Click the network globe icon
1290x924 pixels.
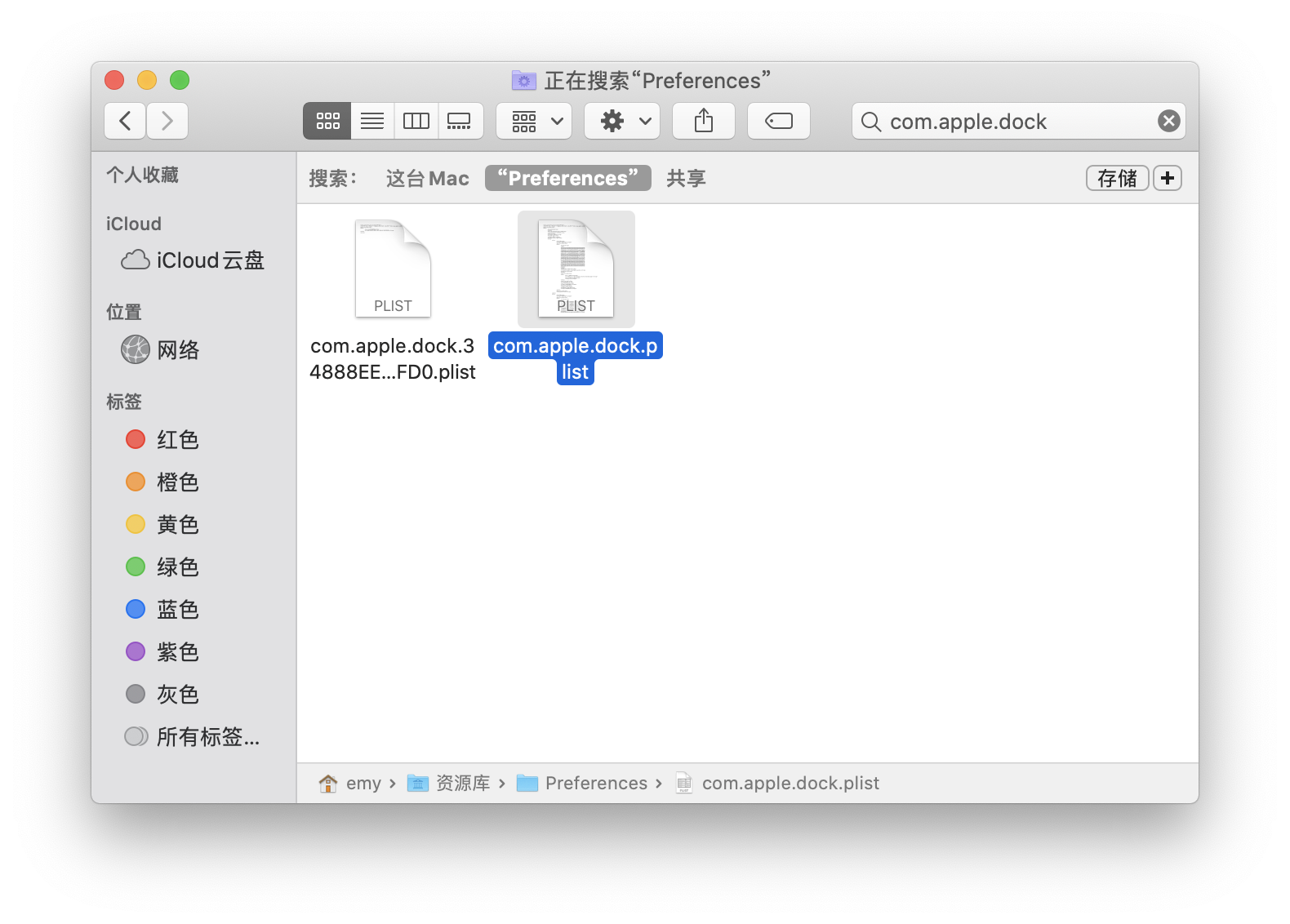[136, 349]
